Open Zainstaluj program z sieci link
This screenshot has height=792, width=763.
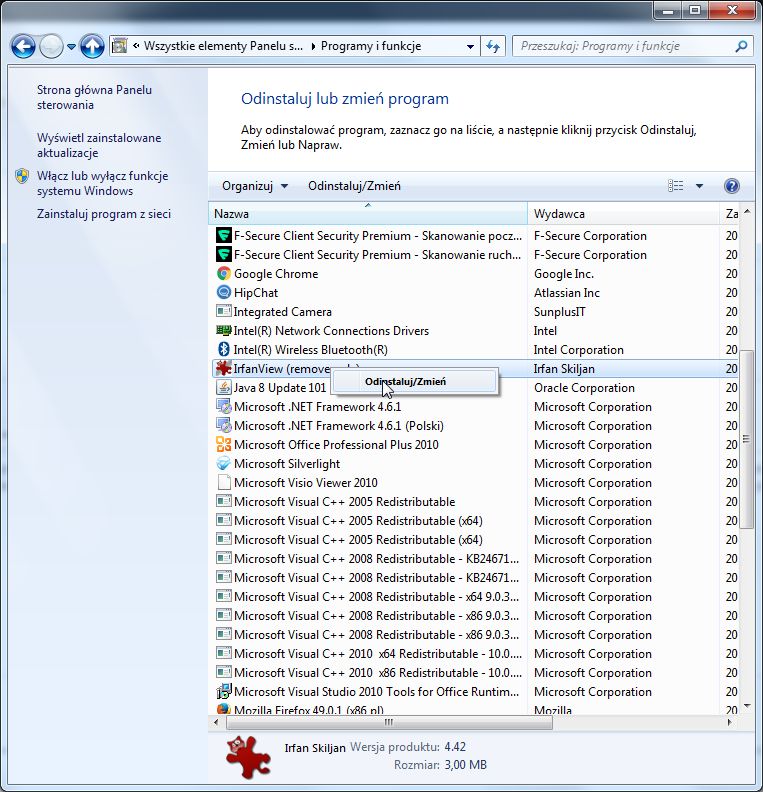(x=104, y=214)
